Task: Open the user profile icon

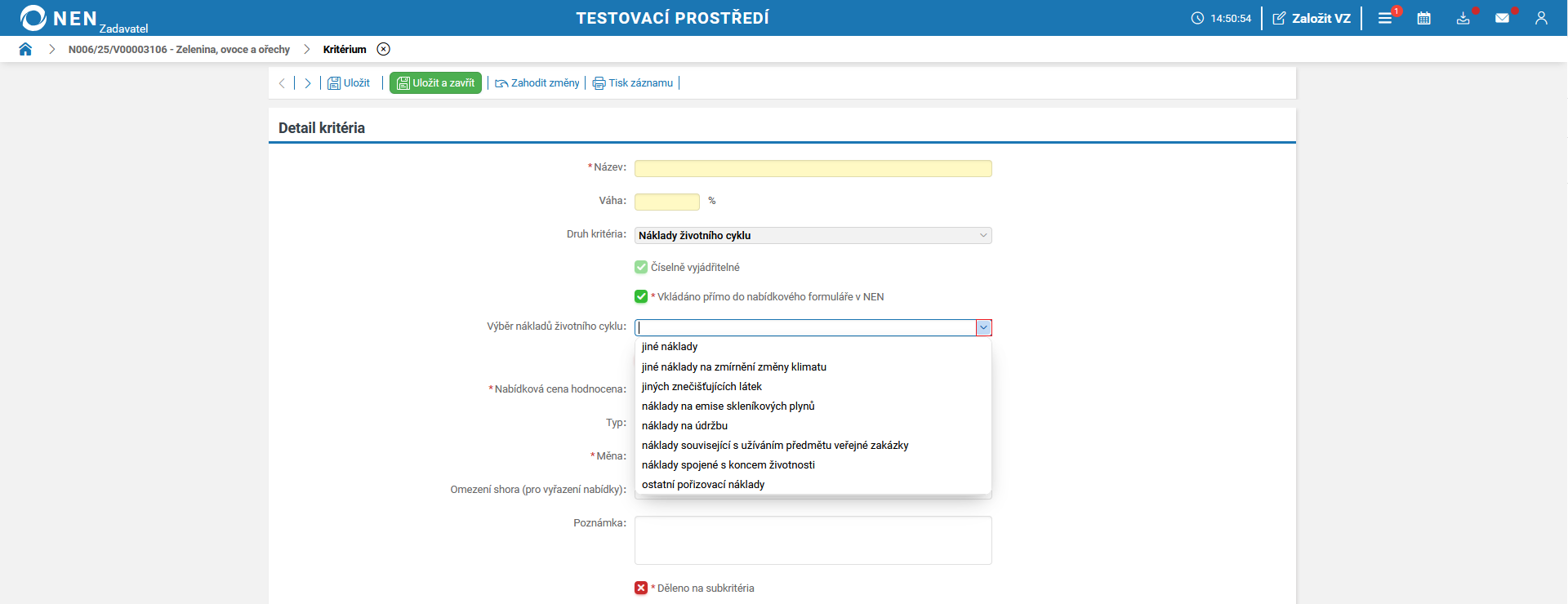Action: tap(1541, 18)
